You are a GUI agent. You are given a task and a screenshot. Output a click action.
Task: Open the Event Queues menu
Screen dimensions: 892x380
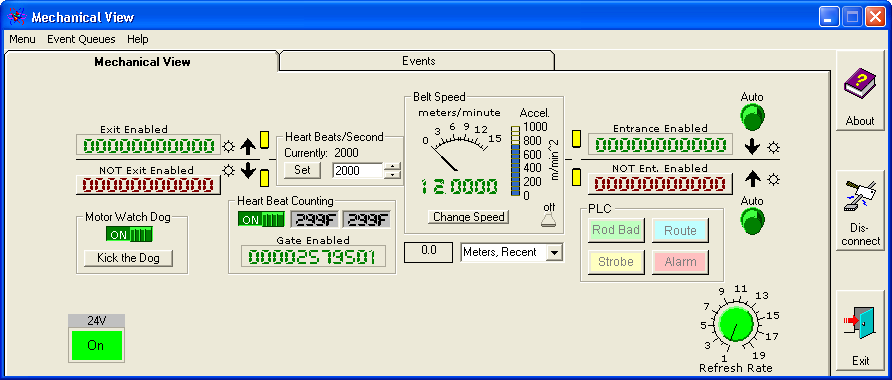click(81, 39)
